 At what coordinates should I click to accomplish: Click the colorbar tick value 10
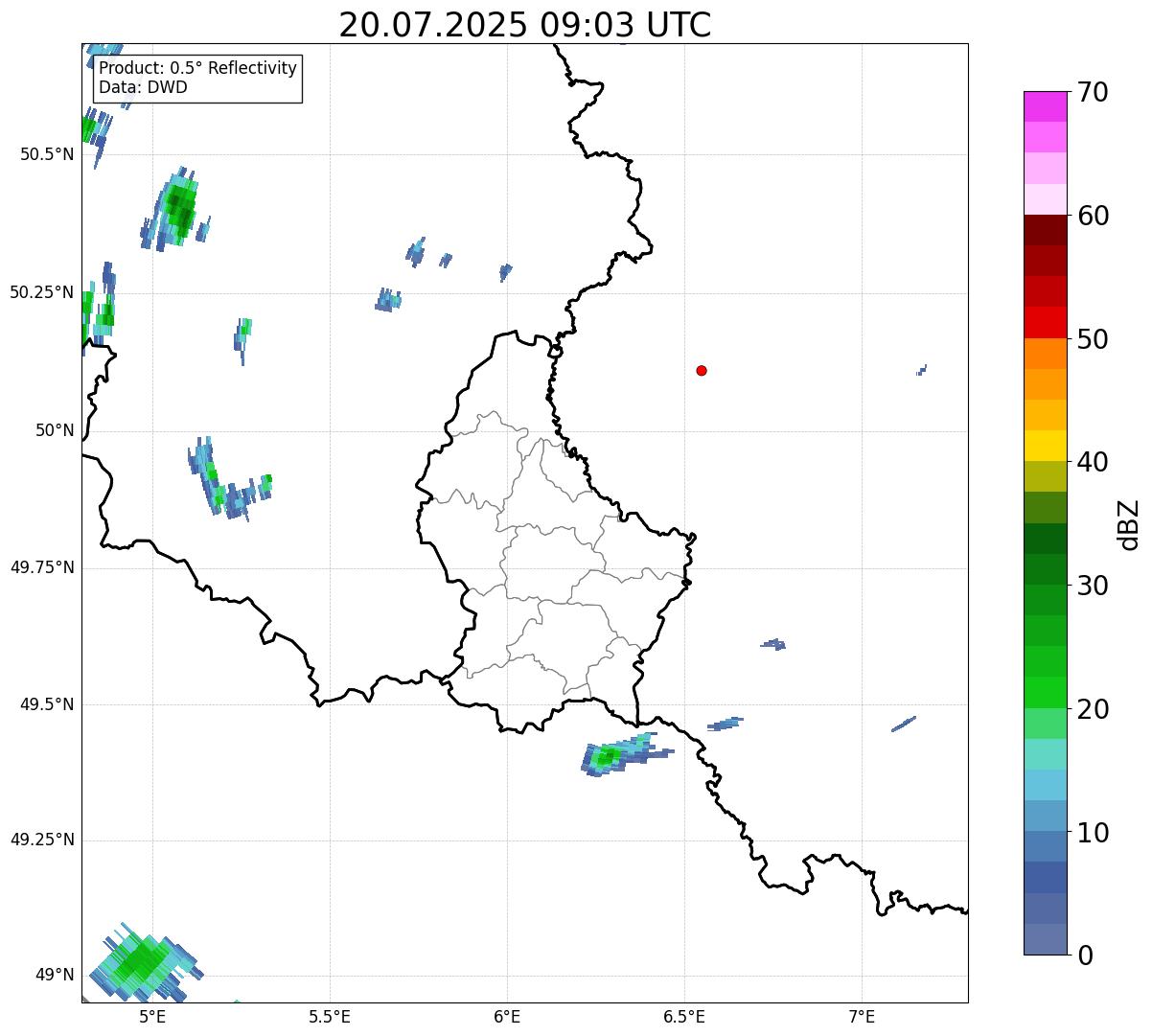(x=1092, y=833)
